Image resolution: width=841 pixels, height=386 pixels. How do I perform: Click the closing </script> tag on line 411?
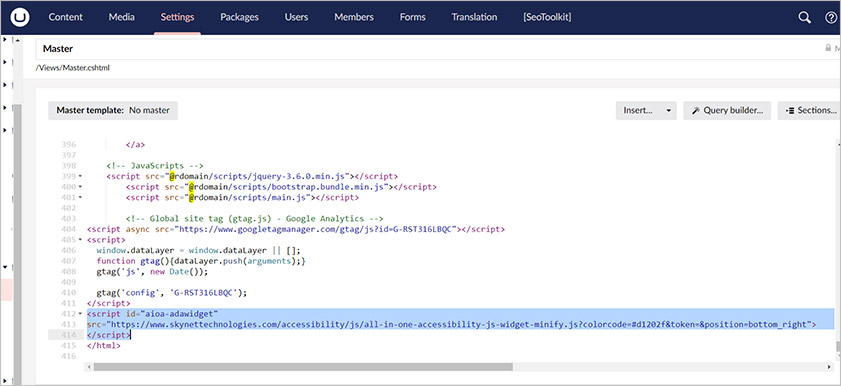pyautogui.click(x=108, y=303)
